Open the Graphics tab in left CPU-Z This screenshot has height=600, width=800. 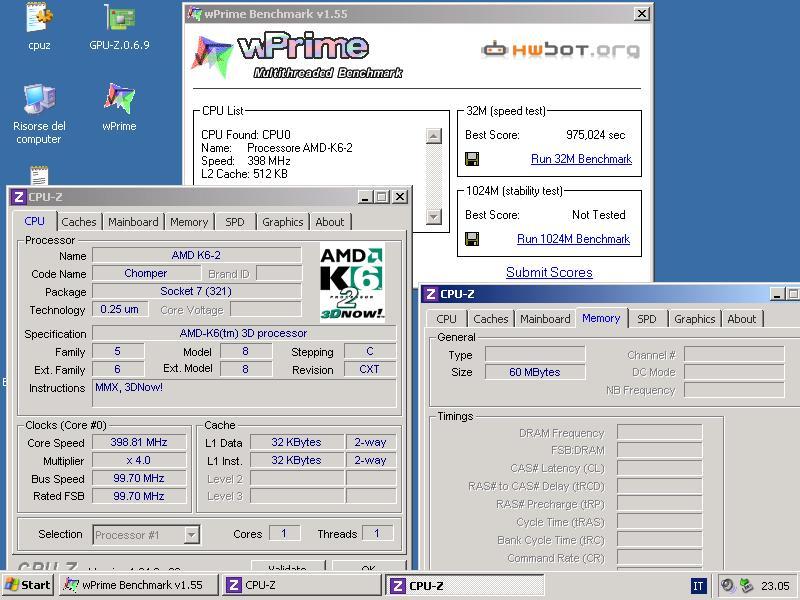[x=283, y=222]
